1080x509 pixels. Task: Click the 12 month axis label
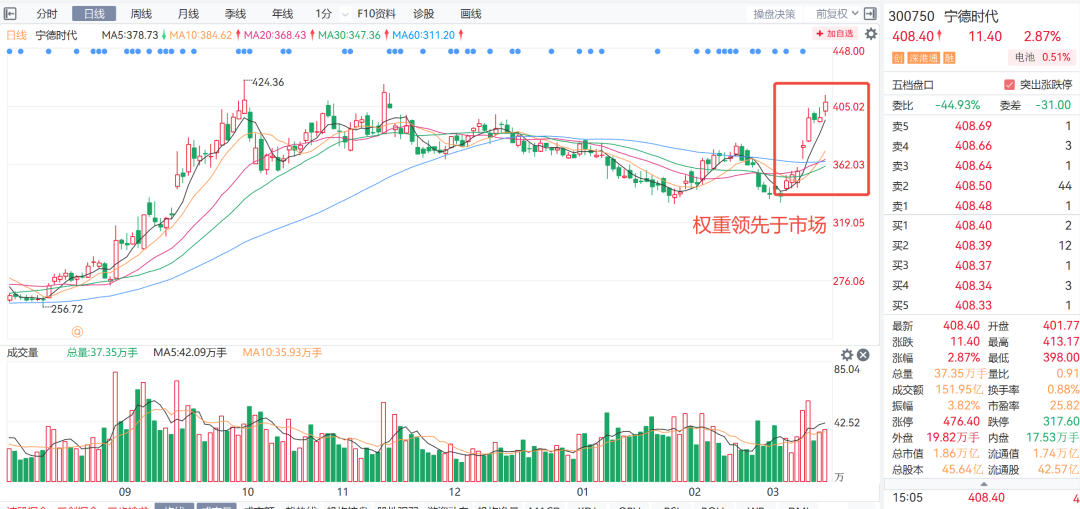[454, 492]
